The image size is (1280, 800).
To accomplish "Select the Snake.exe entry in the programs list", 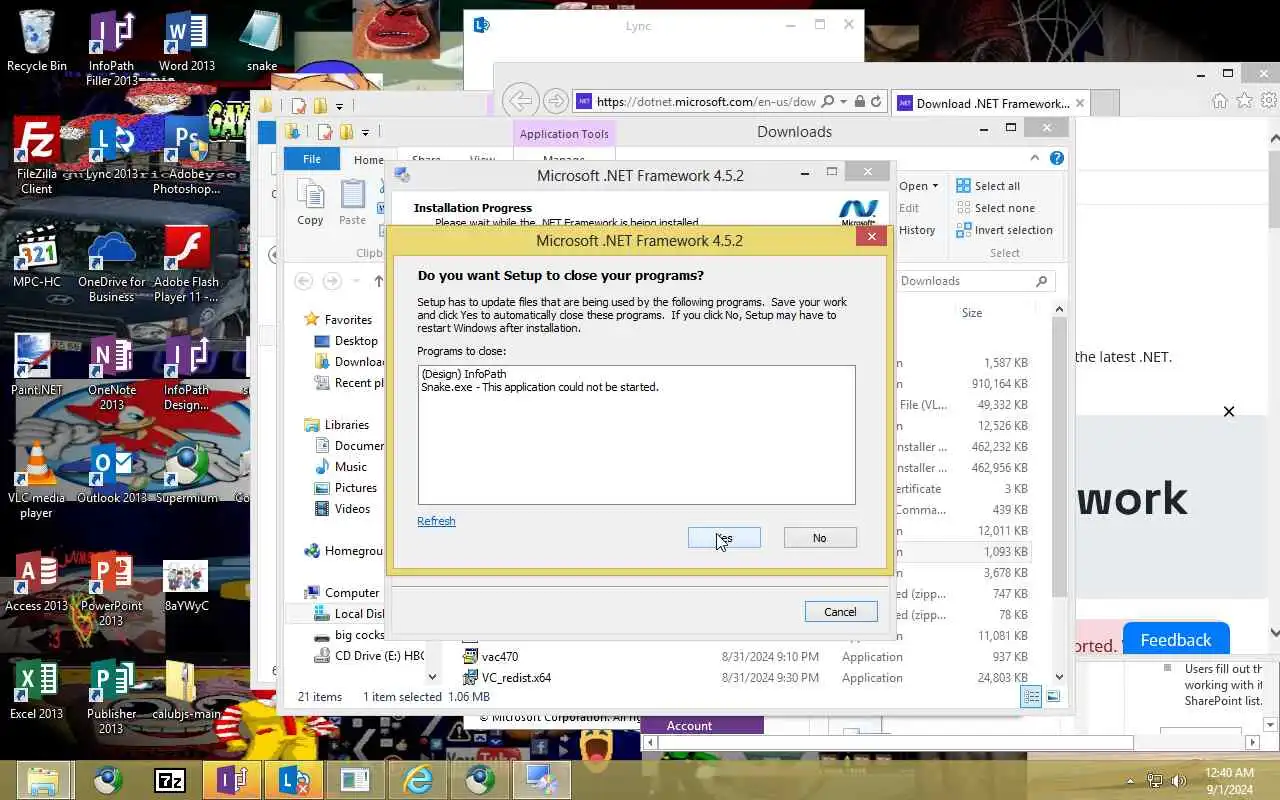I will pos(539,387).
